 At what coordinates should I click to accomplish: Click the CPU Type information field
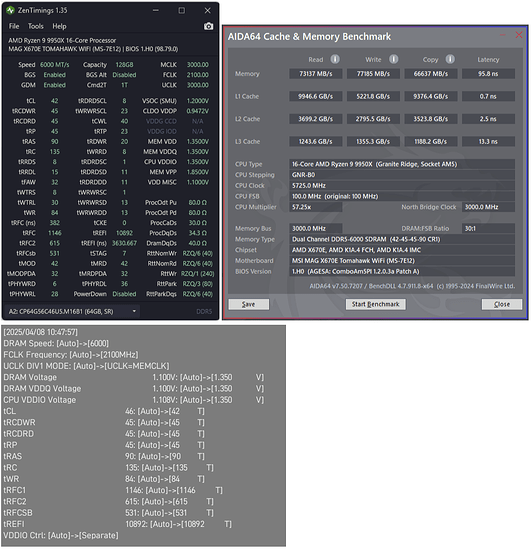(402, 164)
